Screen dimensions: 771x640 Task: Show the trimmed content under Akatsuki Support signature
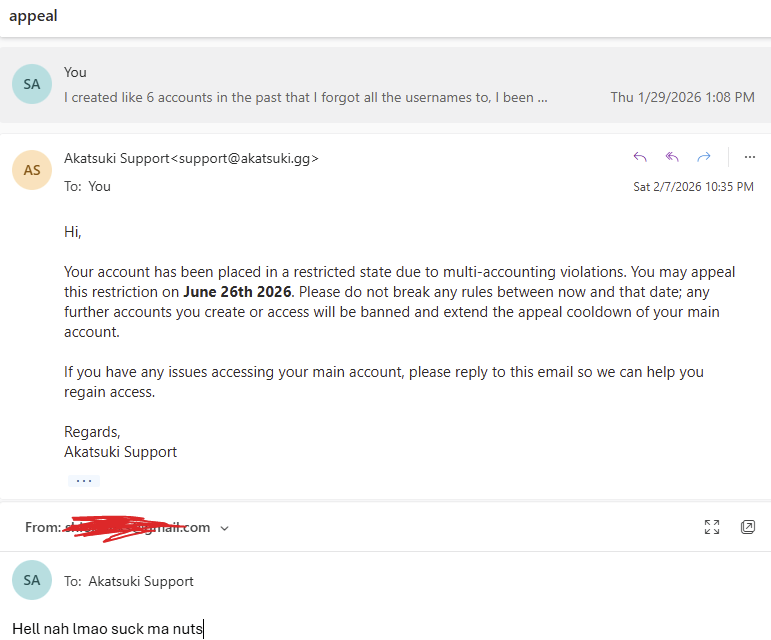(x=84, y=481)
